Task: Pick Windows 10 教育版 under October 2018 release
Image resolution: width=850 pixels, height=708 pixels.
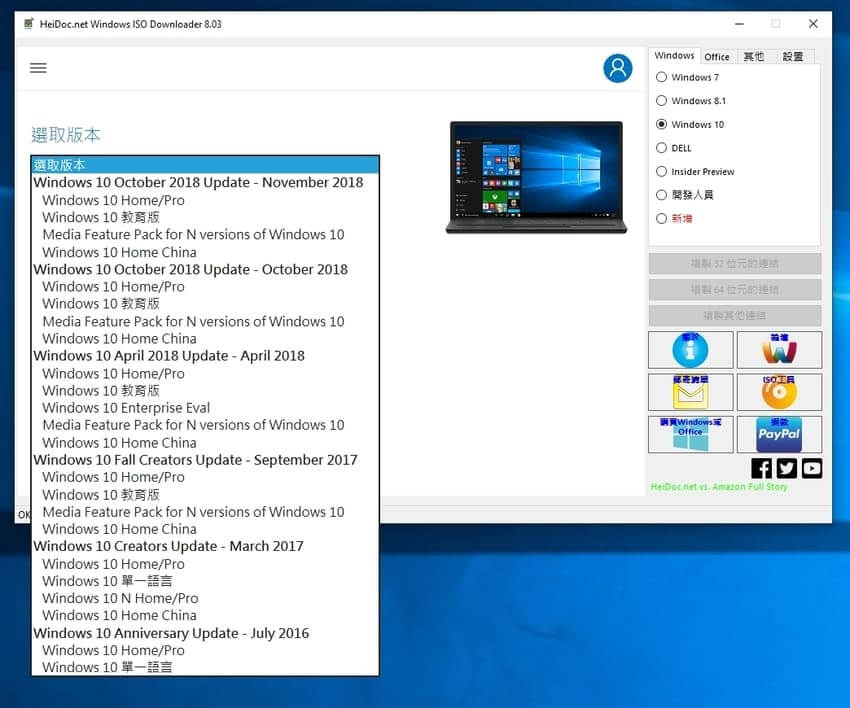Action: 205,304
